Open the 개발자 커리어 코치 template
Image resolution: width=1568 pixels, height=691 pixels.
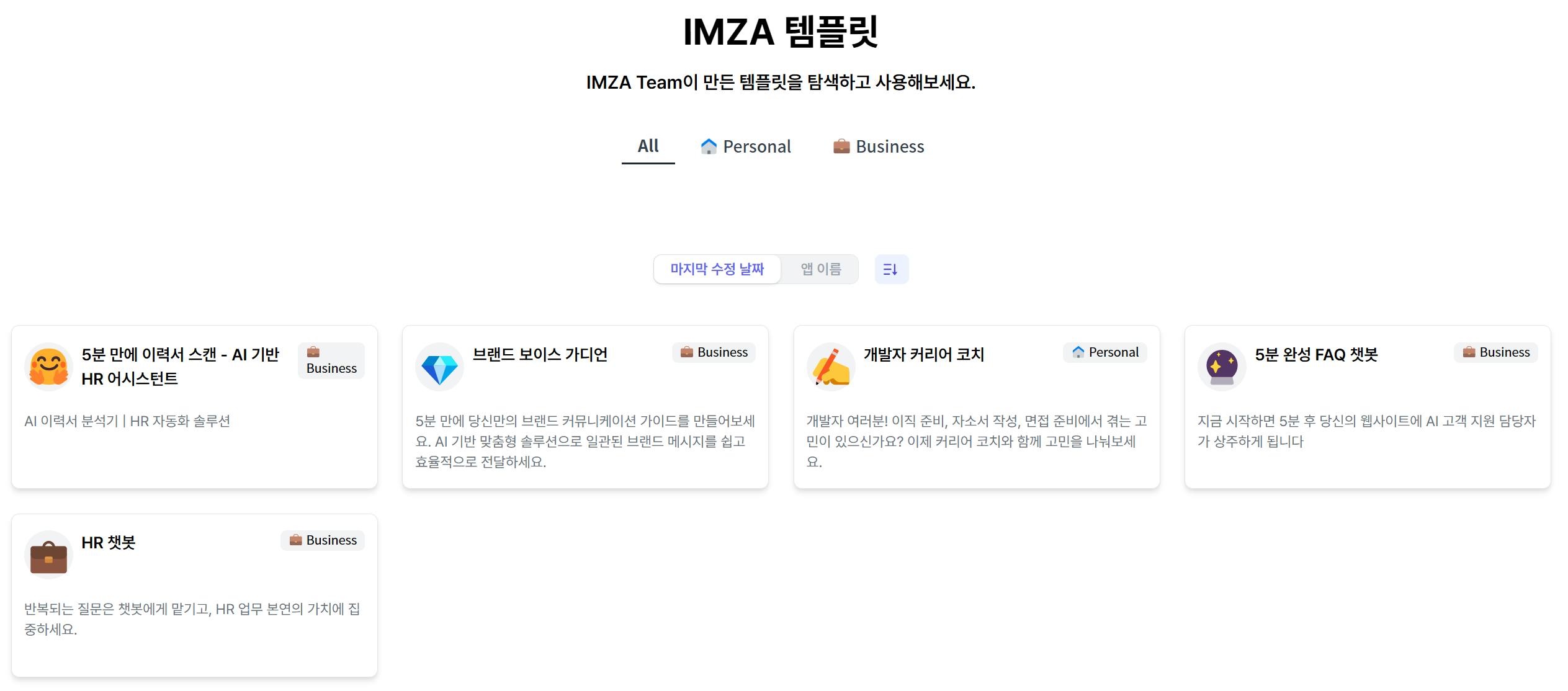point(923,354)
